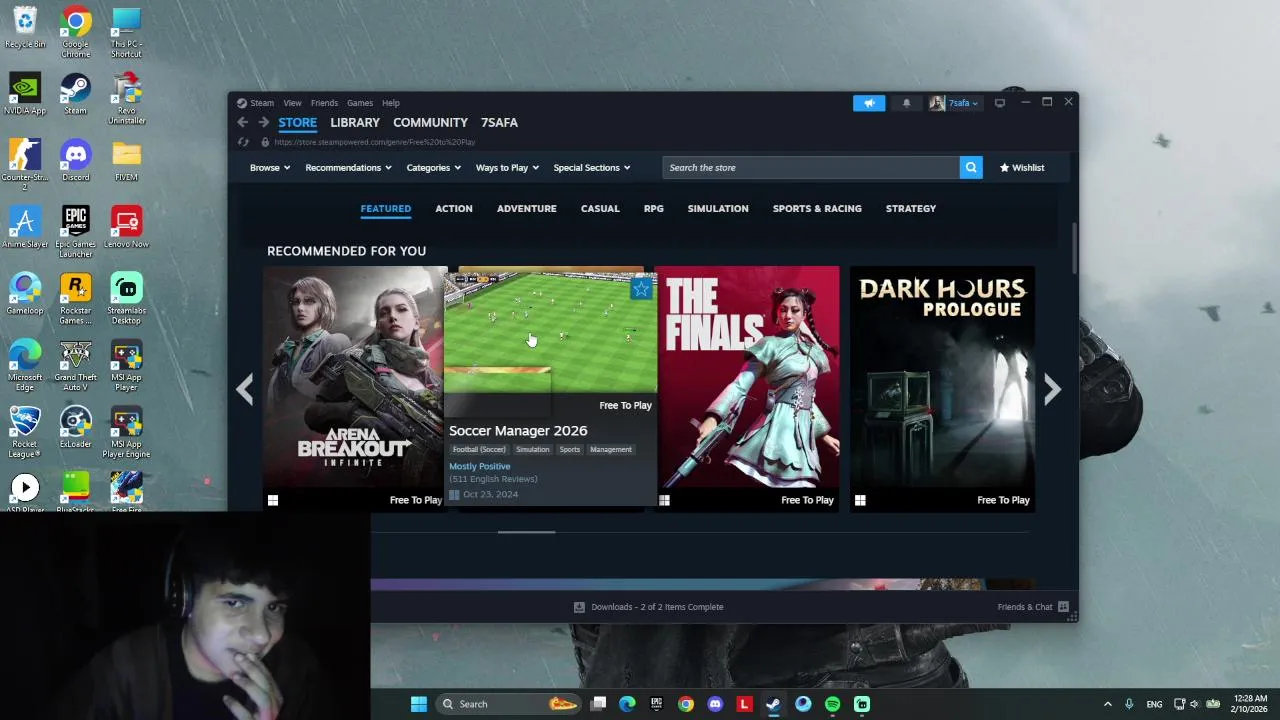The image size is (1280, 720).
Task: Open Counter-Strike 2 desktop shortcut
Action: coord(25,165)
